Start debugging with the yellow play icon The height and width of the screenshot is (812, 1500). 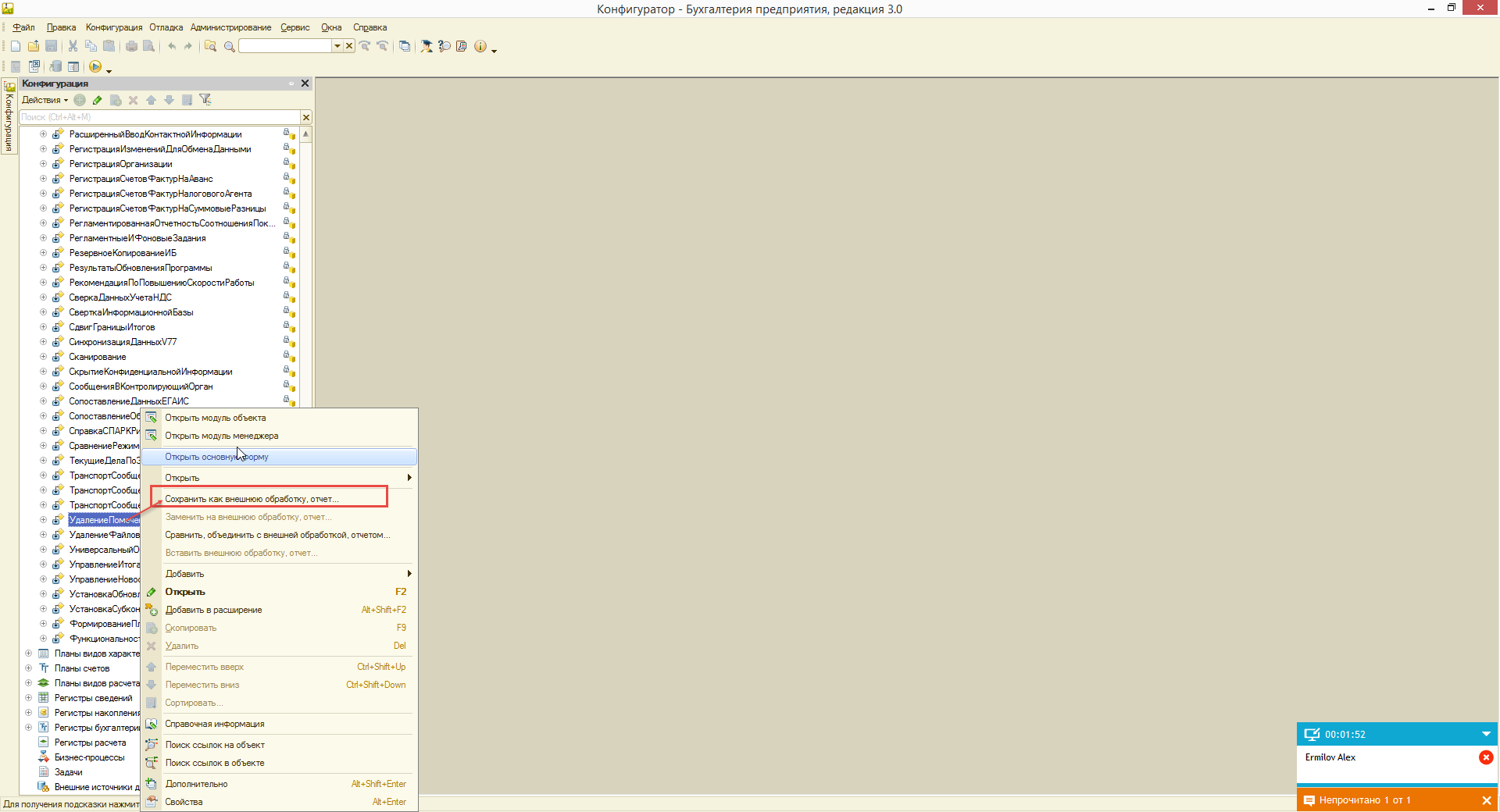coord(95,66)
